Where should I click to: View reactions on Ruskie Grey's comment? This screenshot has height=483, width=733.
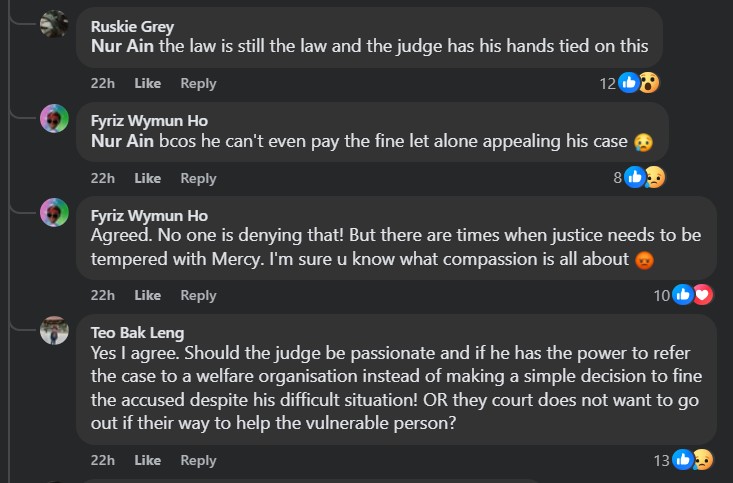point(637,83)
